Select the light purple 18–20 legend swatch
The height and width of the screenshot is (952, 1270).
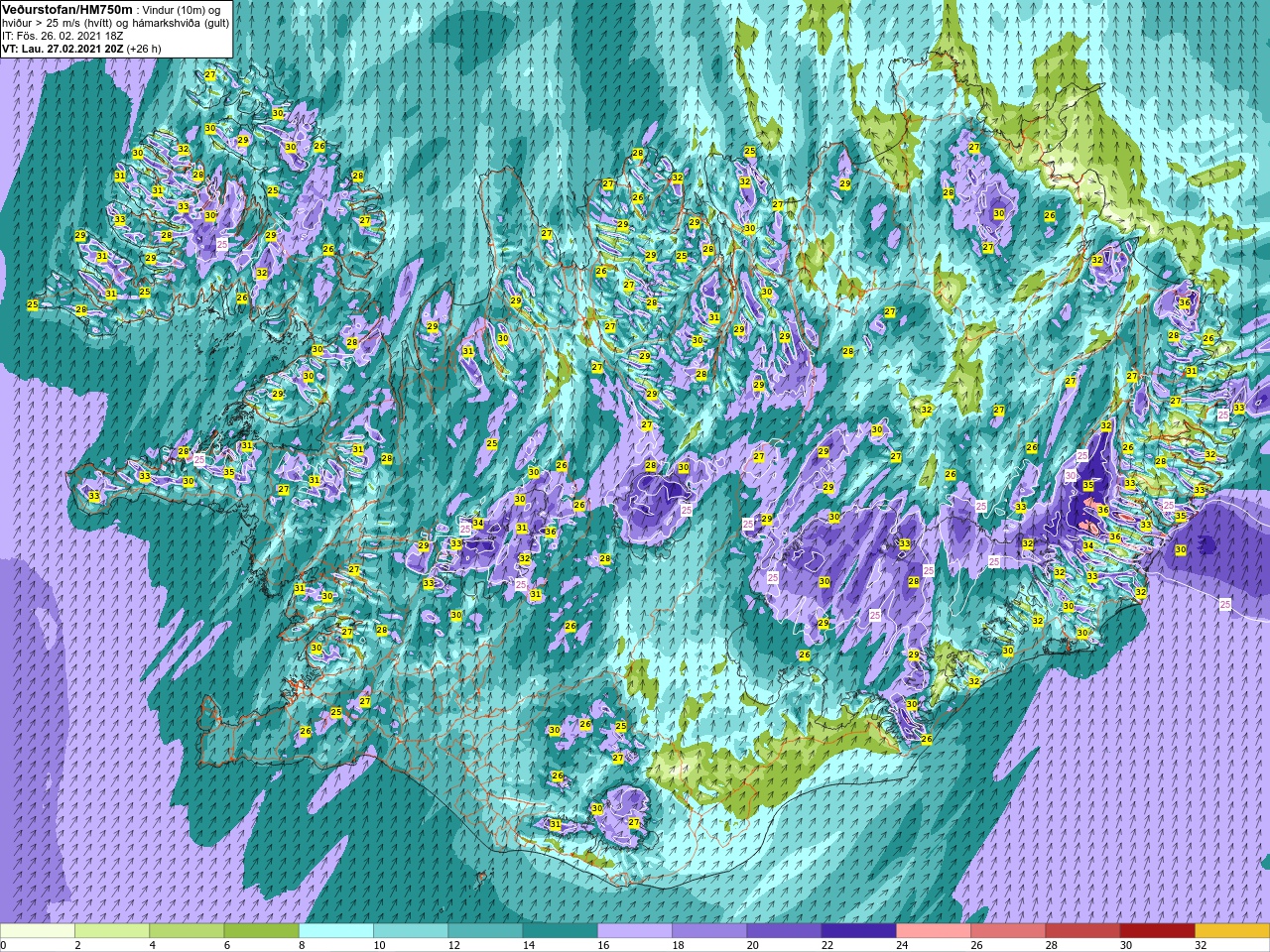tap(709, 931)
